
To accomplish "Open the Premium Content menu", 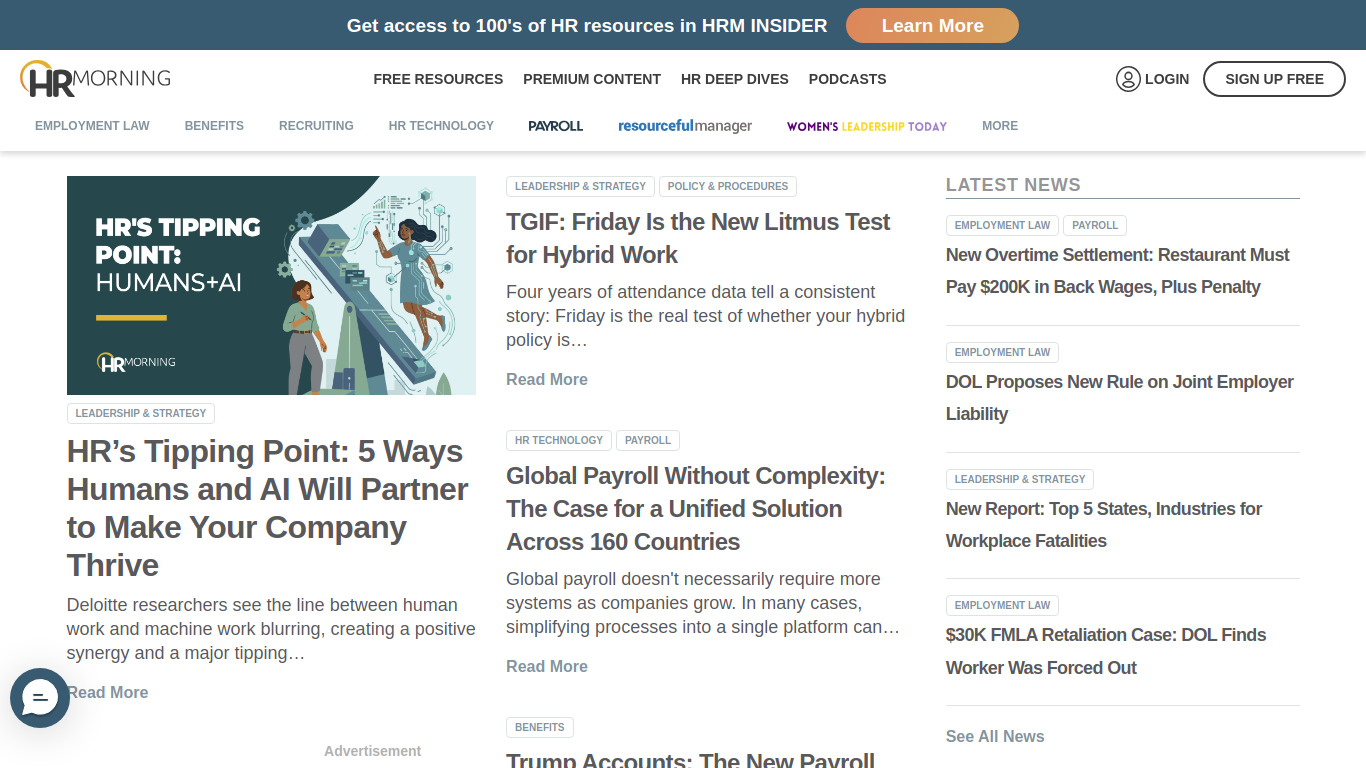I will (x=592, y=79).
